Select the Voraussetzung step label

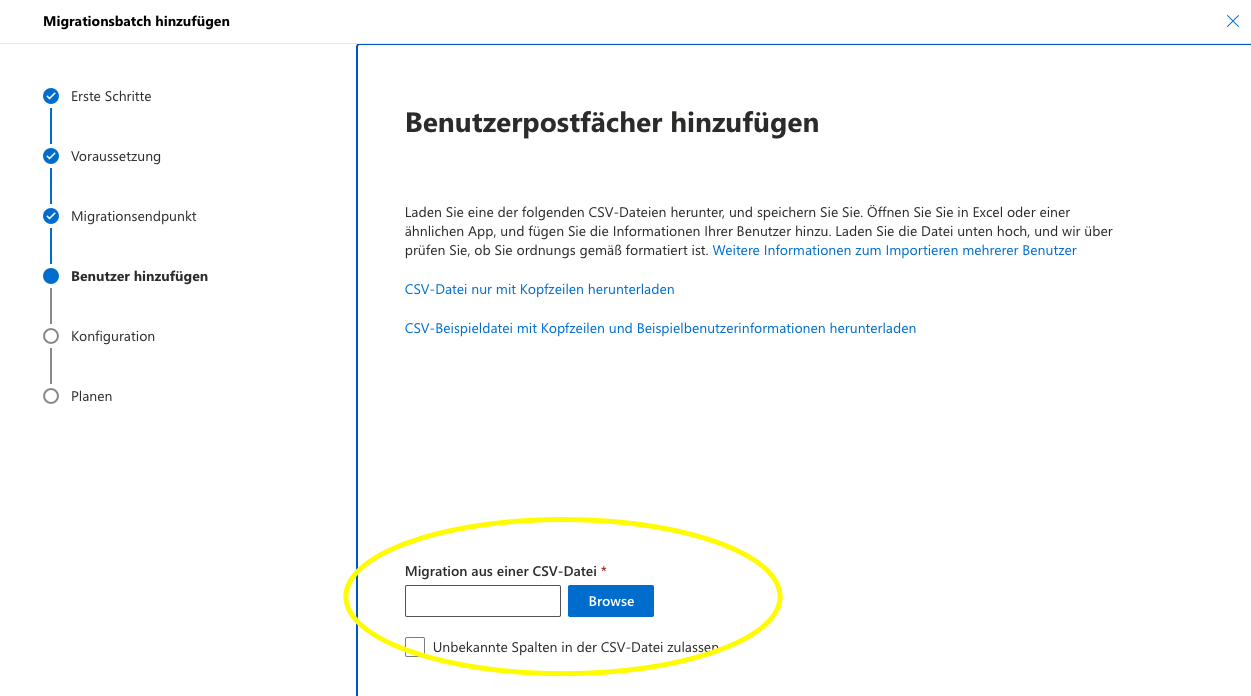(x=116, y=156)
